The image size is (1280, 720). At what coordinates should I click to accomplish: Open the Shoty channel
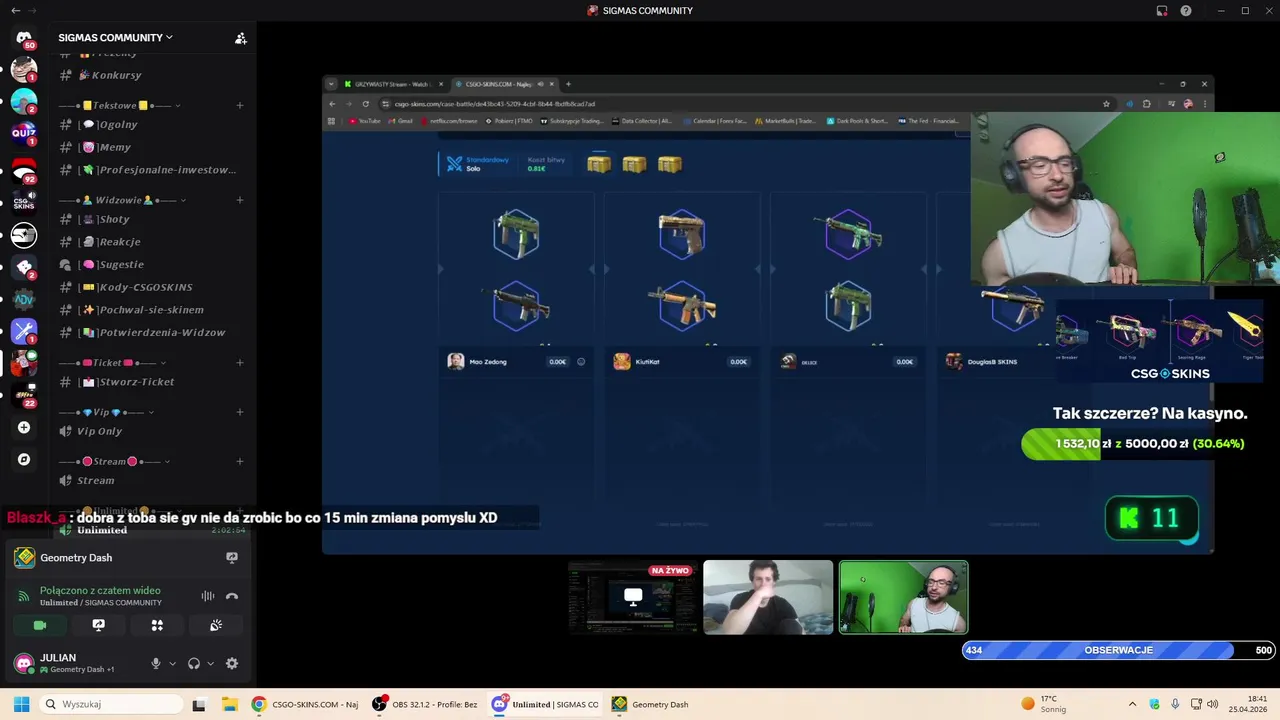(x=150, y=219)
